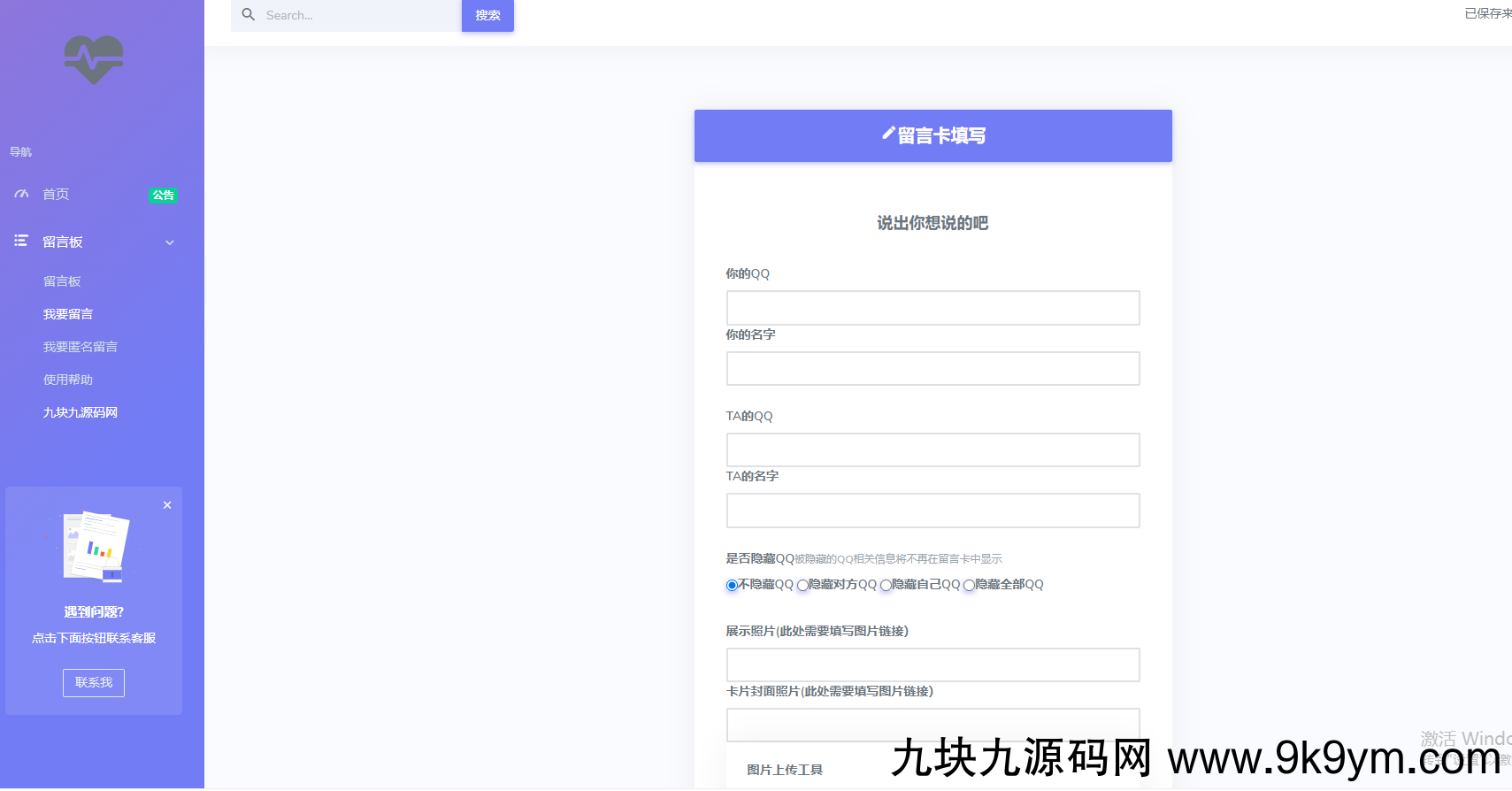
Task: Click the pencil icon in 留言卡填写 header
Action: pyautogui.click(x=888, y=134)
